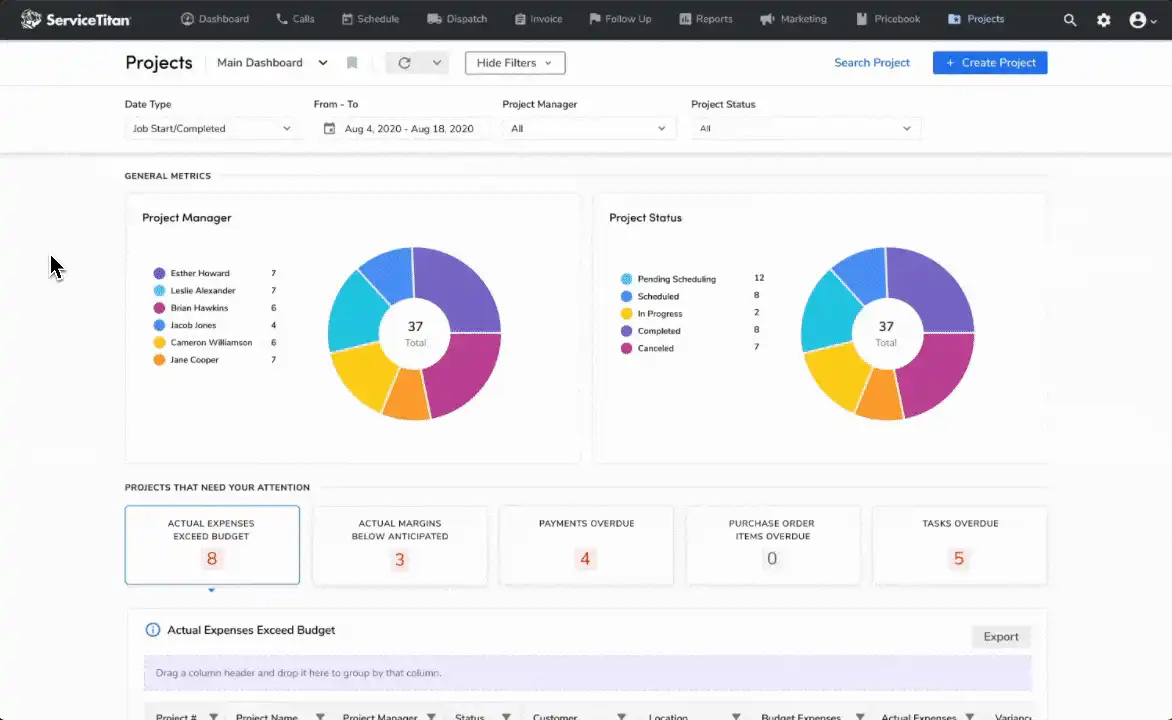Image resolution: width=1172 pixels, height=720 pixels.
Task: Open the Follow Up section
Action: click(x=620, y=19)
